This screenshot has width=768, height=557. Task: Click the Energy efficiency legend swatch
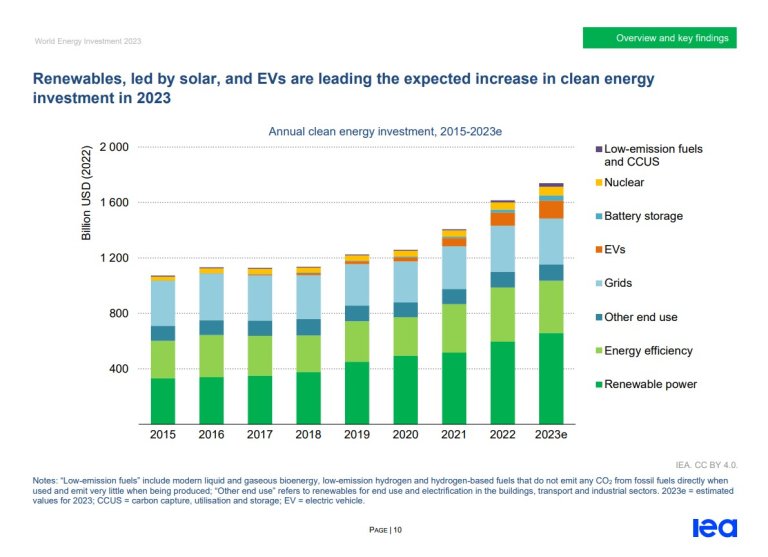coord(599,351)
